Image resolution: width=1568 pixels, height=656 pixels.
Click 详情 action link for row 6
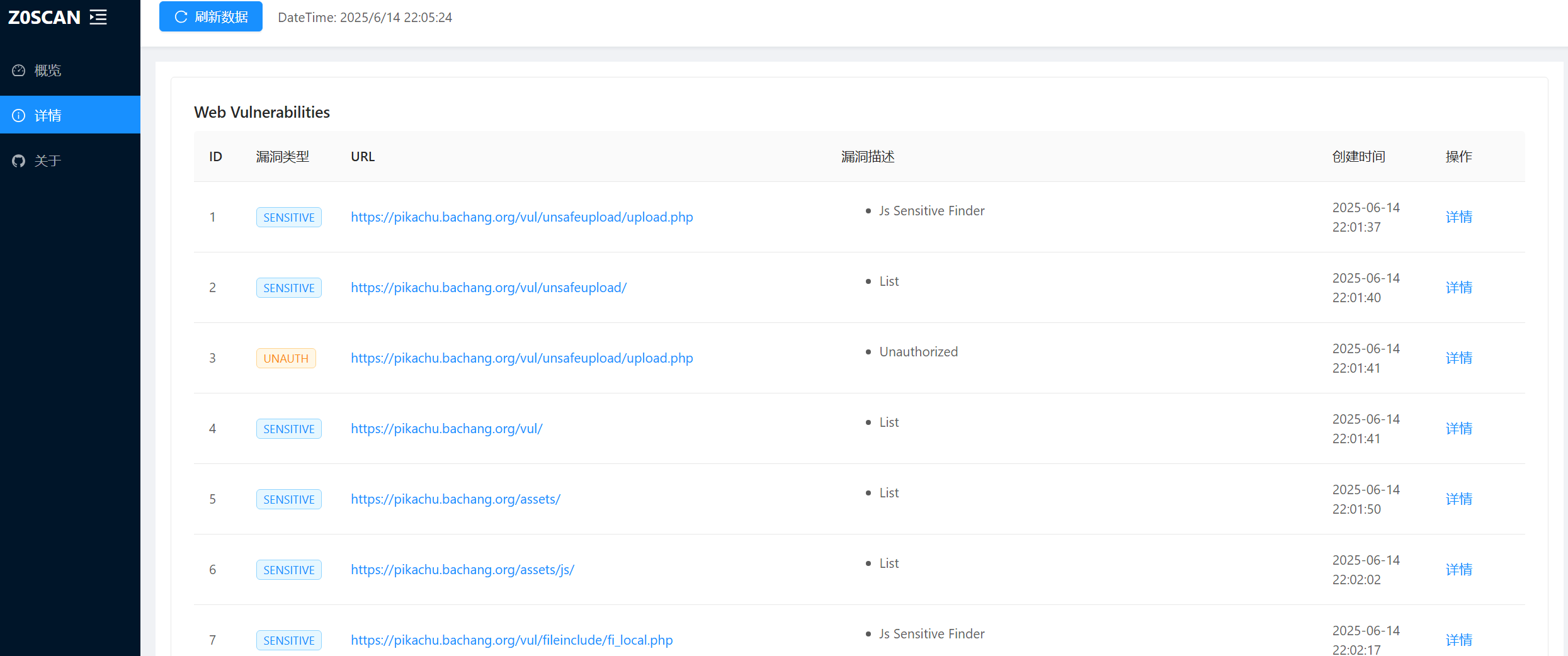point(1459,570)
